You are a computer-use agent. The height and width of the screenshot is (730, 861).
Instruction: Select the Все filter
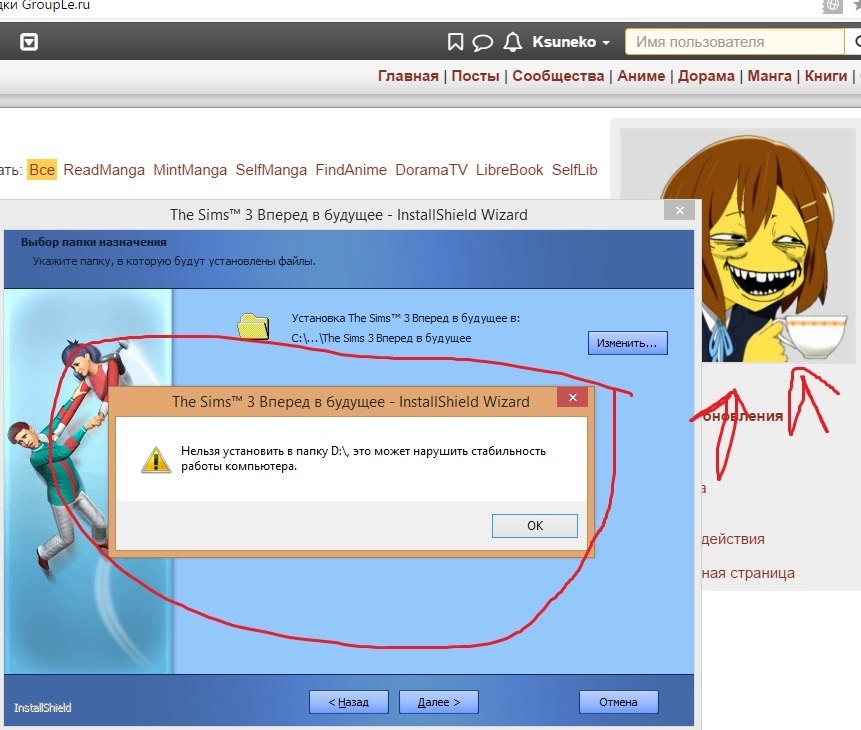click(x=42, y=170)
